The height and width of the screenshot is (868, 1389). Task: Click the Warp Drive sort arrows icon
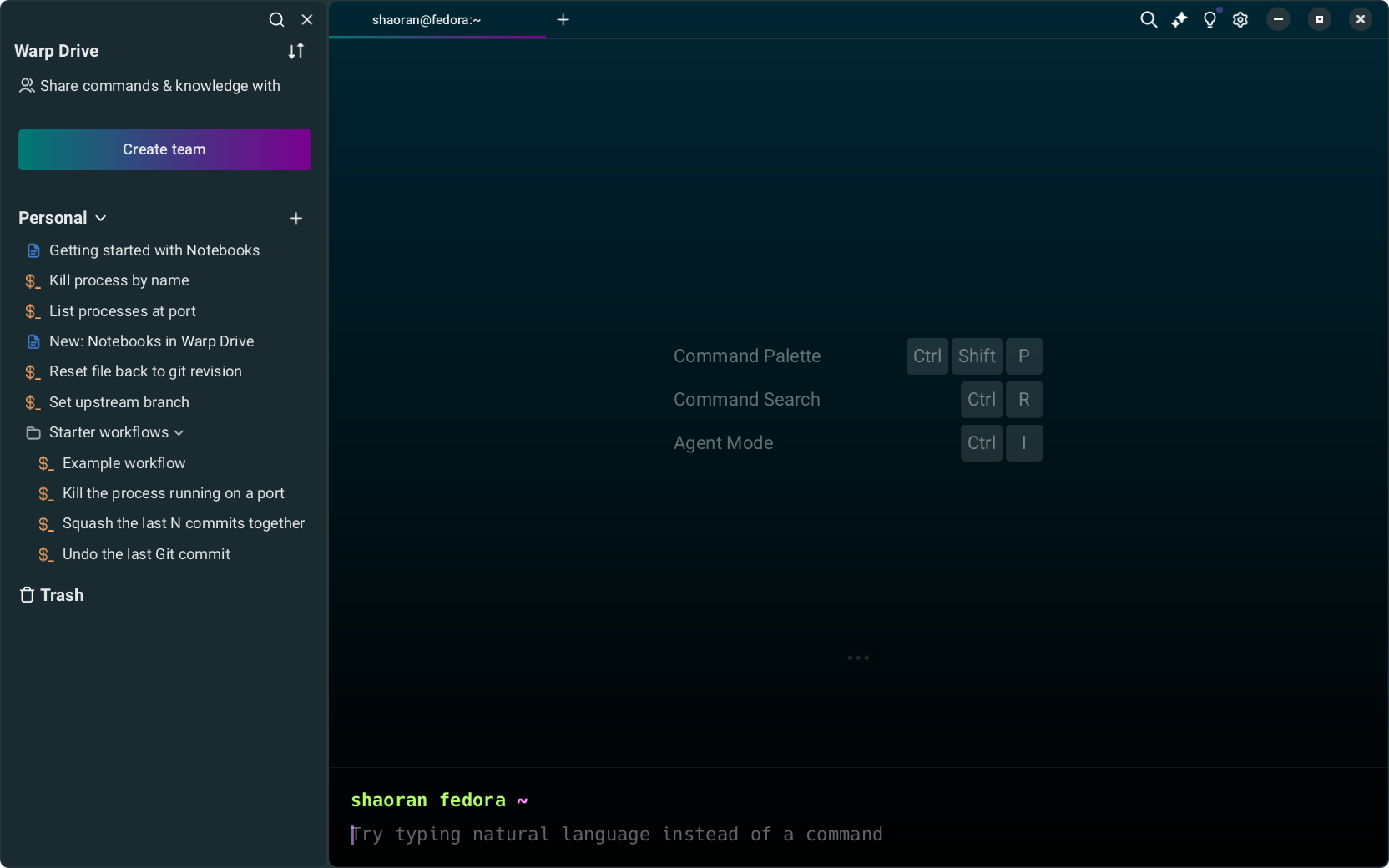point(296,51)
